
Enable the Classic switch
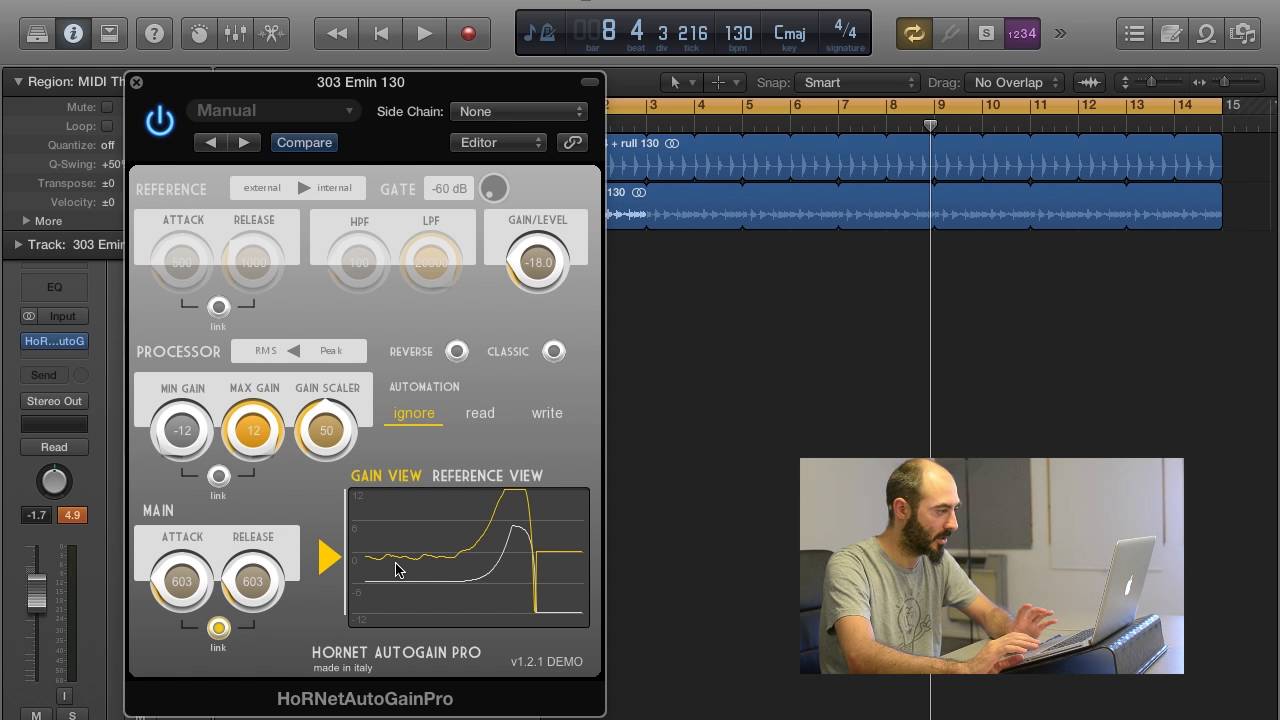point(553,351)
